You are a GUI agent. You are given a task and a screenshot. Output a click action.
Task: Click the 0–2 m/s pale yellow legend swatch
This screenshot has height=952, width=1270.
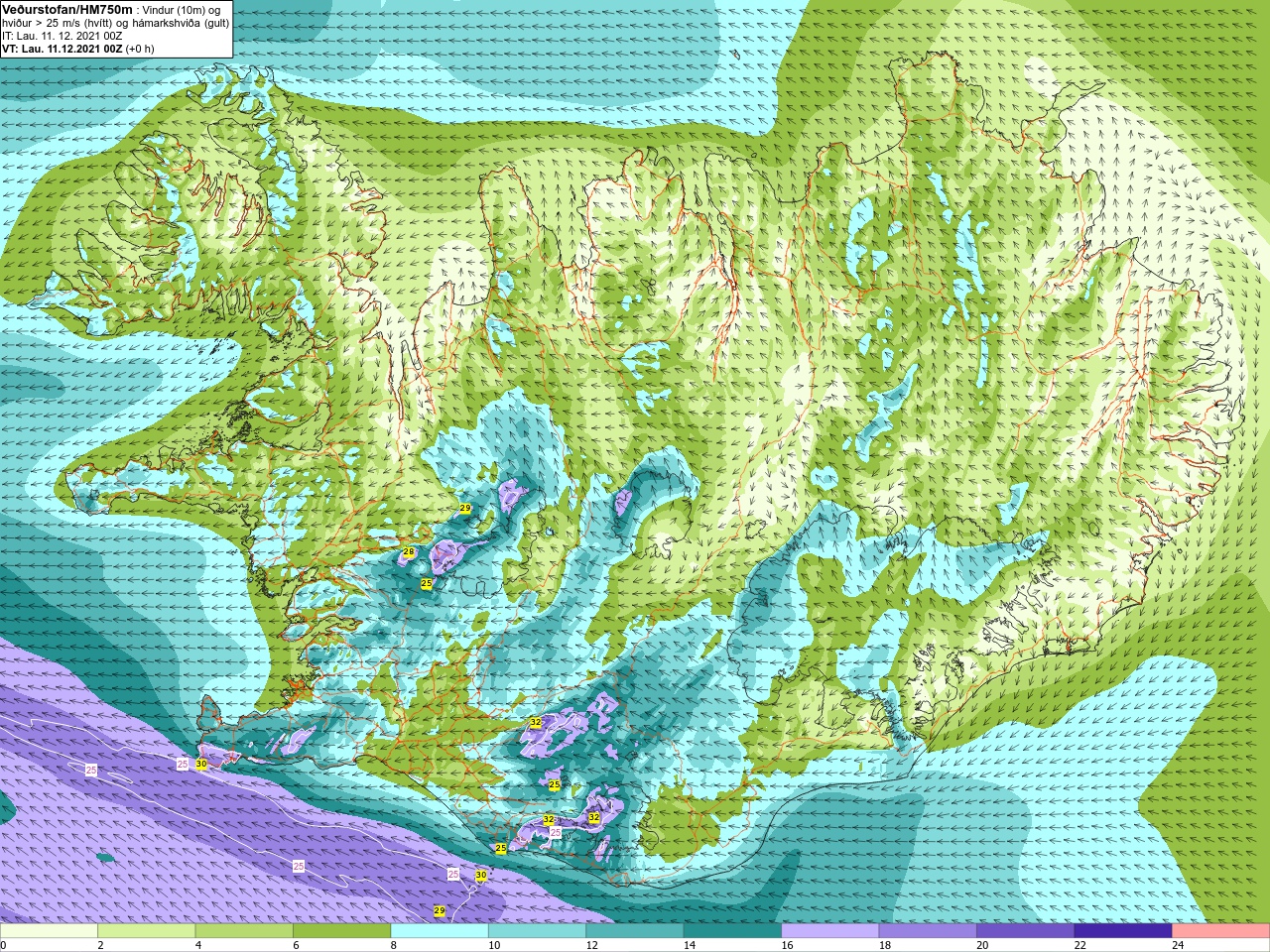click(49, 931)
